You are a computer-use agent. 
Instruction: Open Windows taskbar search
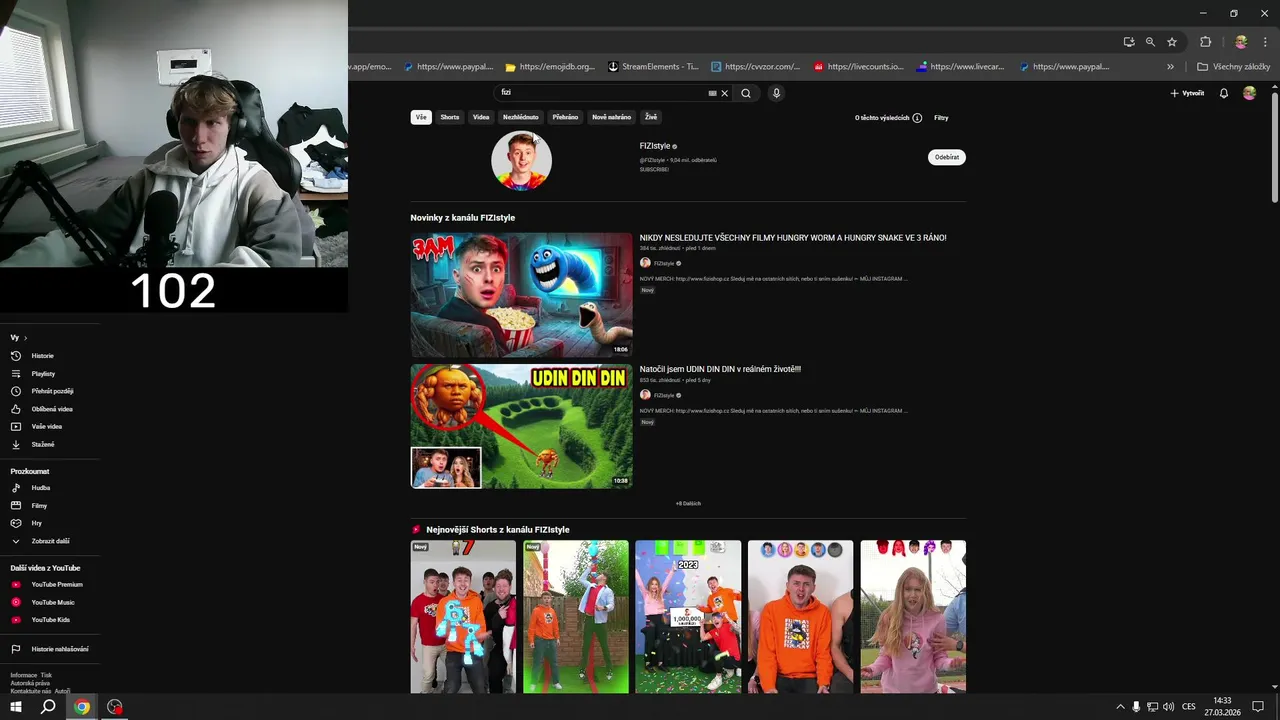point(48,707)
